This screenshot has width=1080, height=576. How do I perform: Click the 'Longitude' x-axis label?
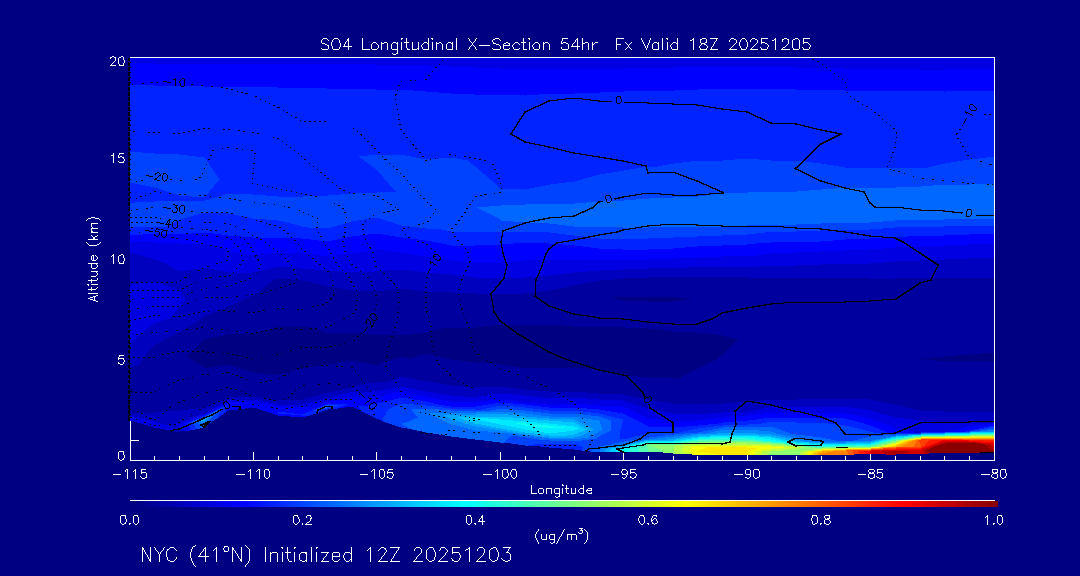pos(561,490)
